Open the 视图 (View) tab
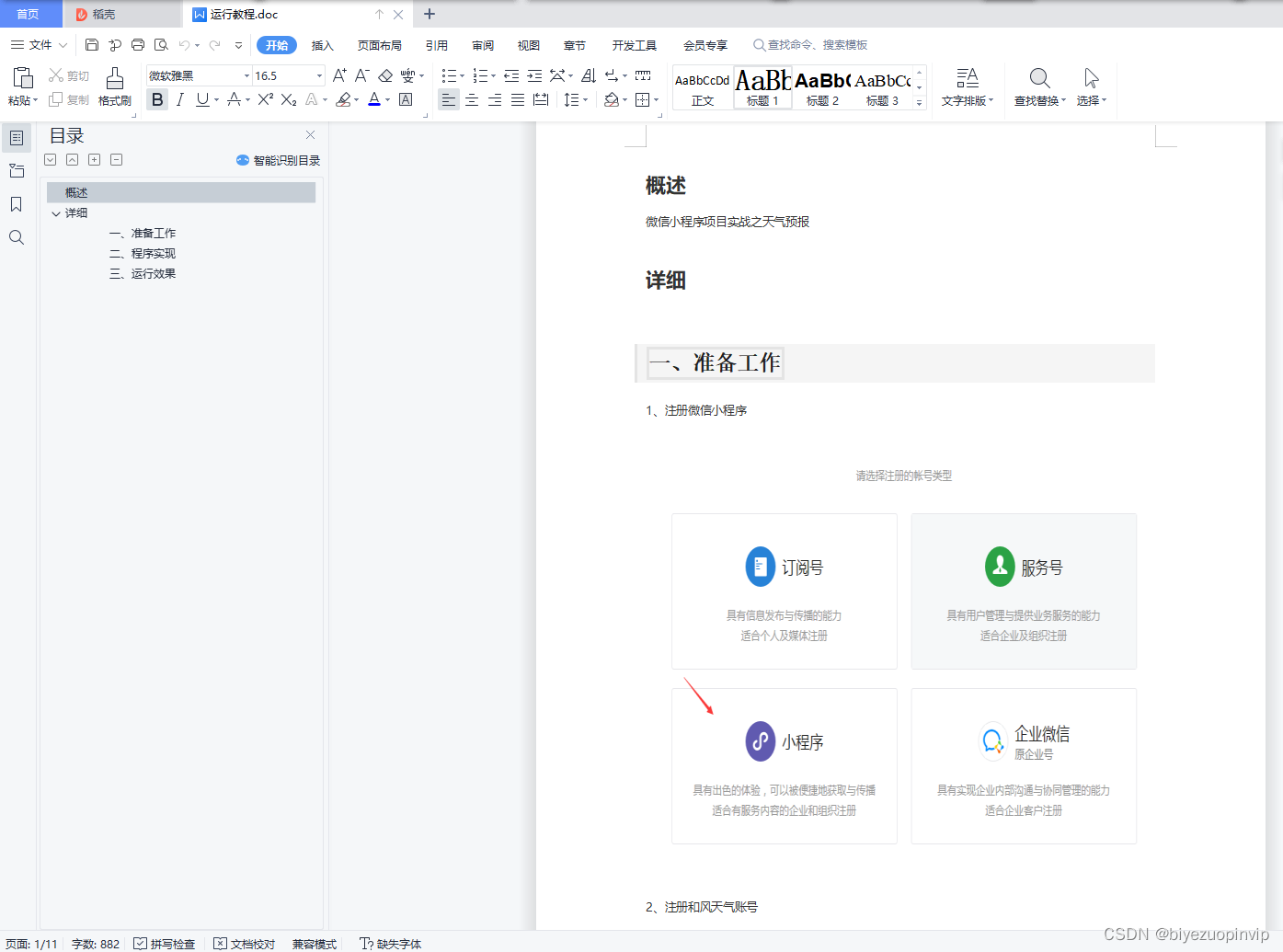This screenshot has height=952, width=1283. click(x=529, y=45)
